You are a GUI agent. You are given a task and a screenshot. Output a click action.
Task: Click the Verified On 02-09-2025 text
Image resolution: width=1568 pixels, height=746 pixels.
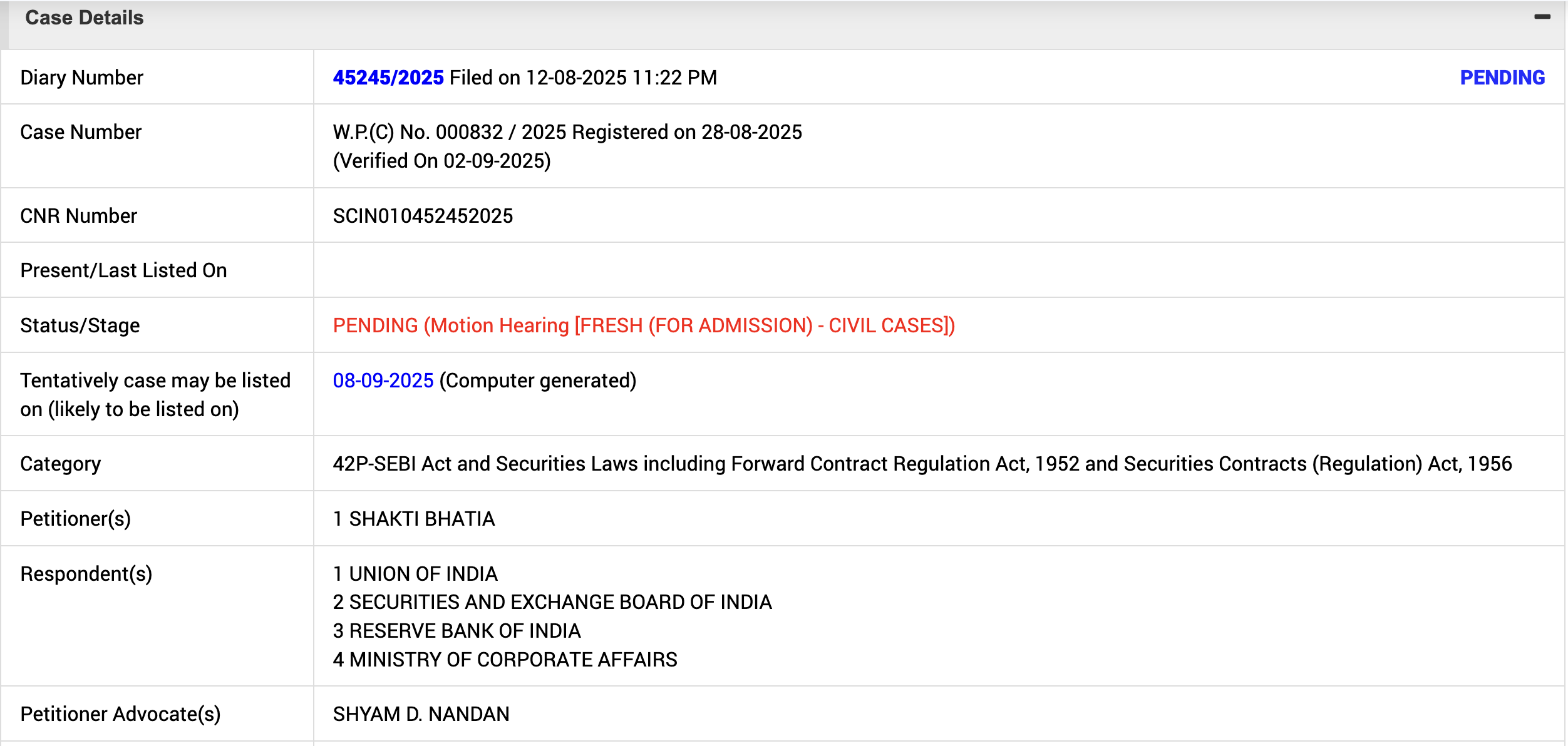tap(441, 161)
